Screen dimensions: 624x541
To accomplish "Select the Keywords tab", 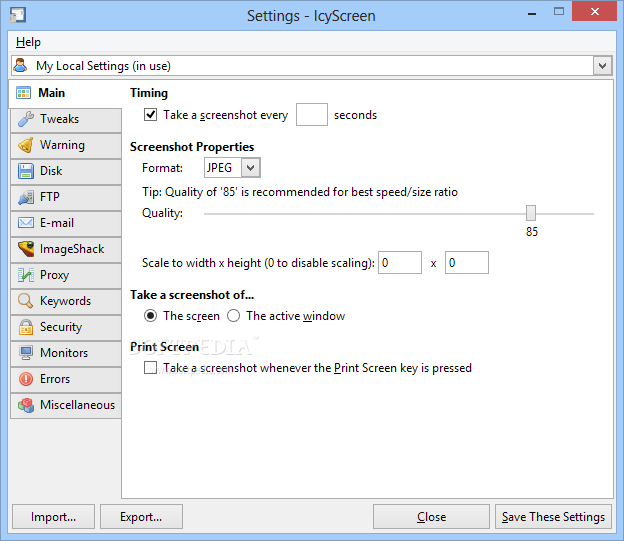I will click(x=66, y=301).
